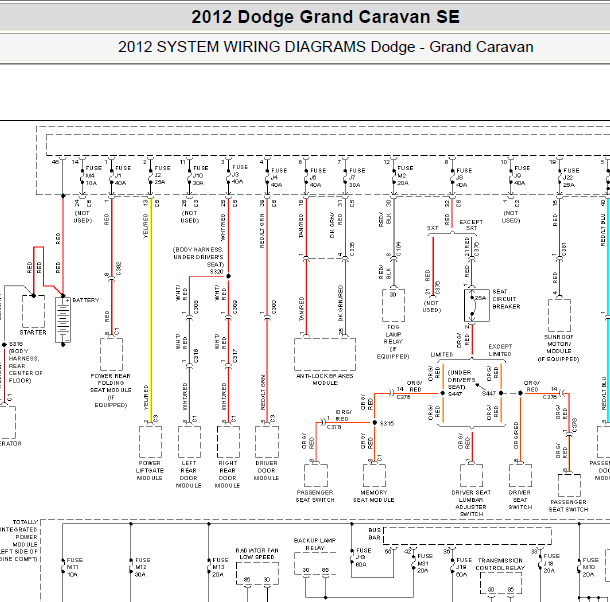610x602 pixels.
Task: Click the 'FUSE J8 40A' label
Action: point(464,178)
